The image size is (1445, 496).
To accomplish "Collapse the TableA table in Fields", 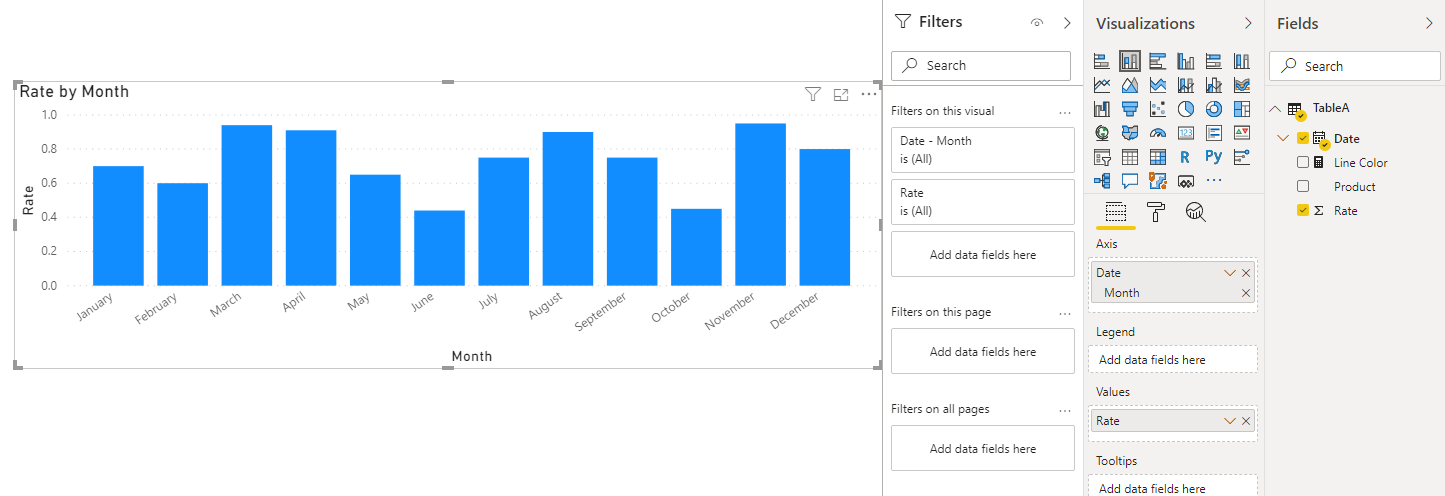I will point(1275,108).
